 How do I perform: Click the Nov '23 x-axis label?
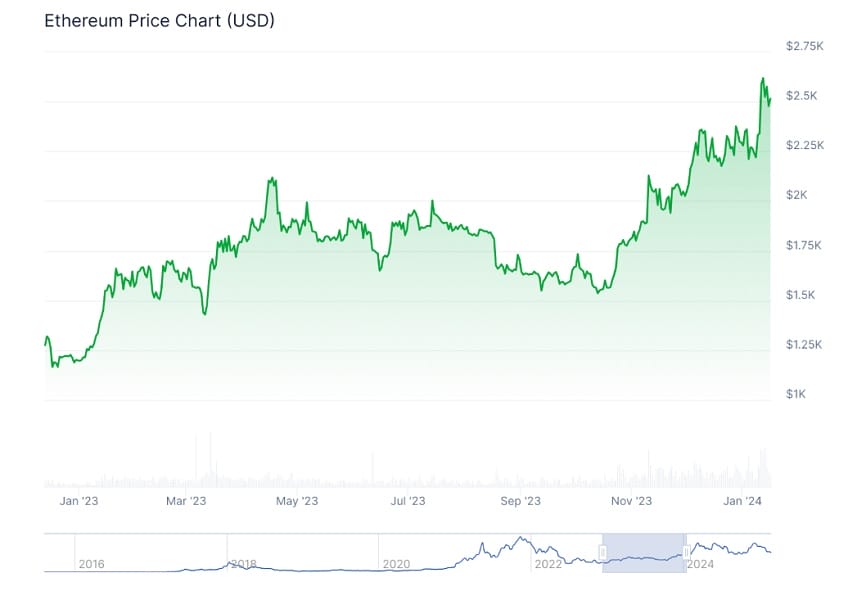(631, 501)
